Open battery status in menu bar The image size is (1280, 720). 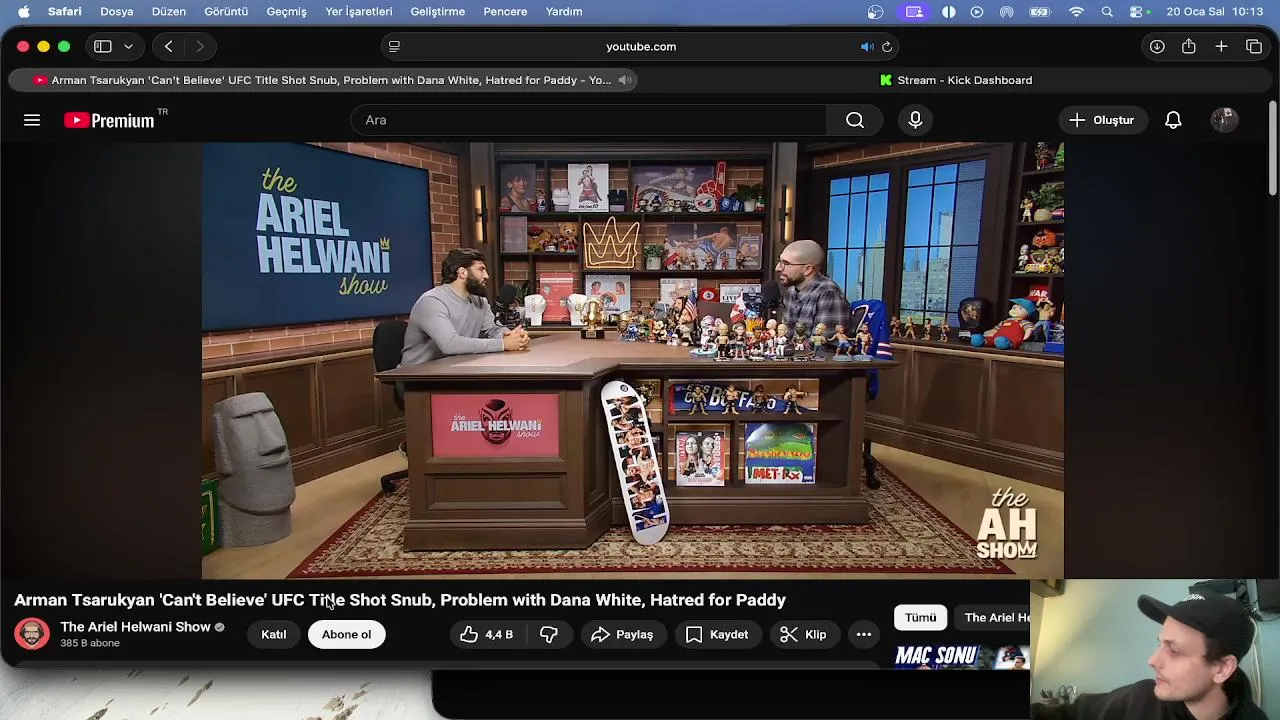tap(1040, 12)
